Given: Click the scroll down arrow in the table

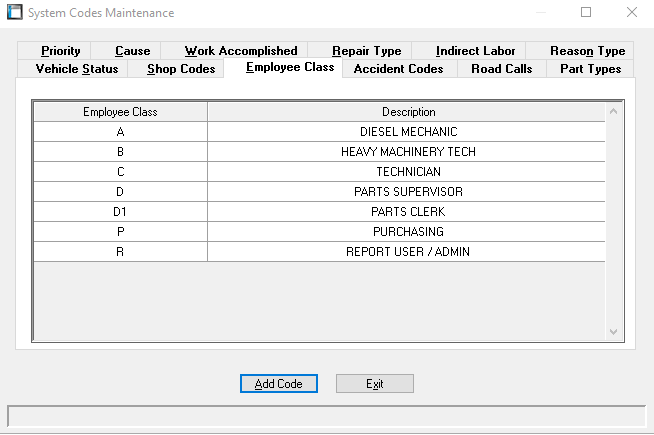Looking at the screenshot, I should (614, 332).
